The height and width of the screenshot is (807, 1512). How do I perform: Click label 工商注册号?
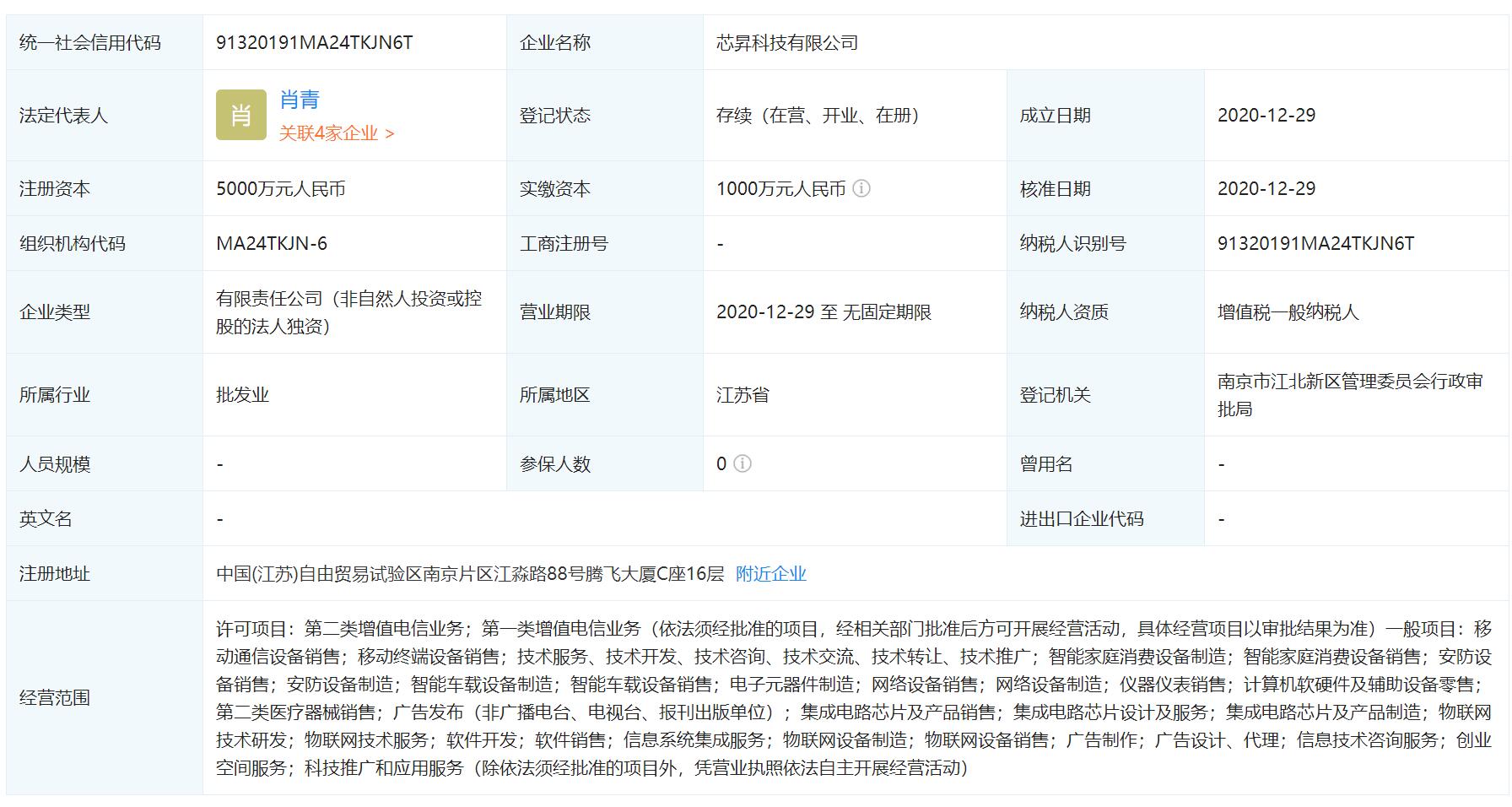pyautogui.click(x=564, y=244)
